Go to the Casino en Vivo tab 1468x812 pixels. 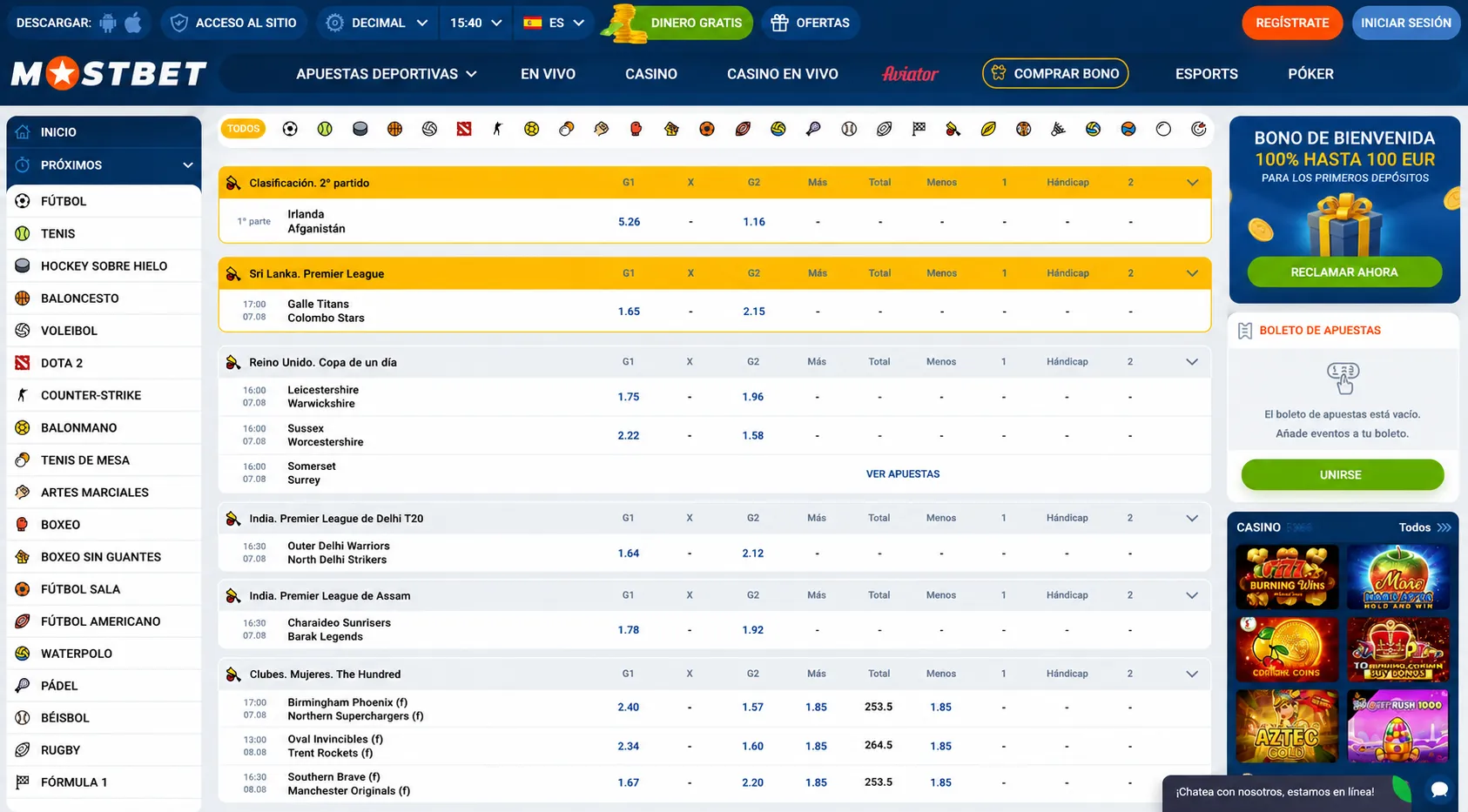click(783, 74)
